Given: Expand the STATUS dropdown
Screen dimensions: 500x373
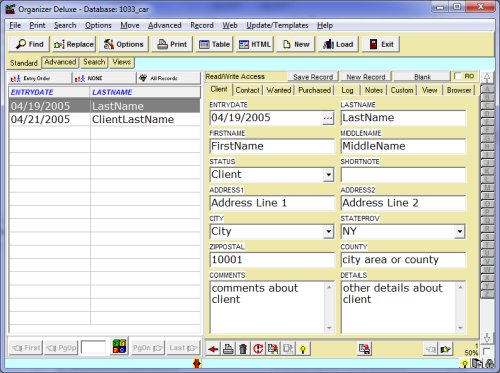Looking at the screenshot, I should tap(328, 175).
